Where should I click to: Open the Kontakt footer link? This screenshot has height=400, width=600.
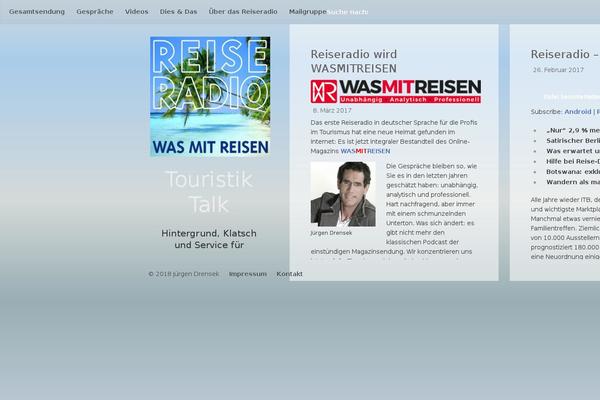coord(290,274)
